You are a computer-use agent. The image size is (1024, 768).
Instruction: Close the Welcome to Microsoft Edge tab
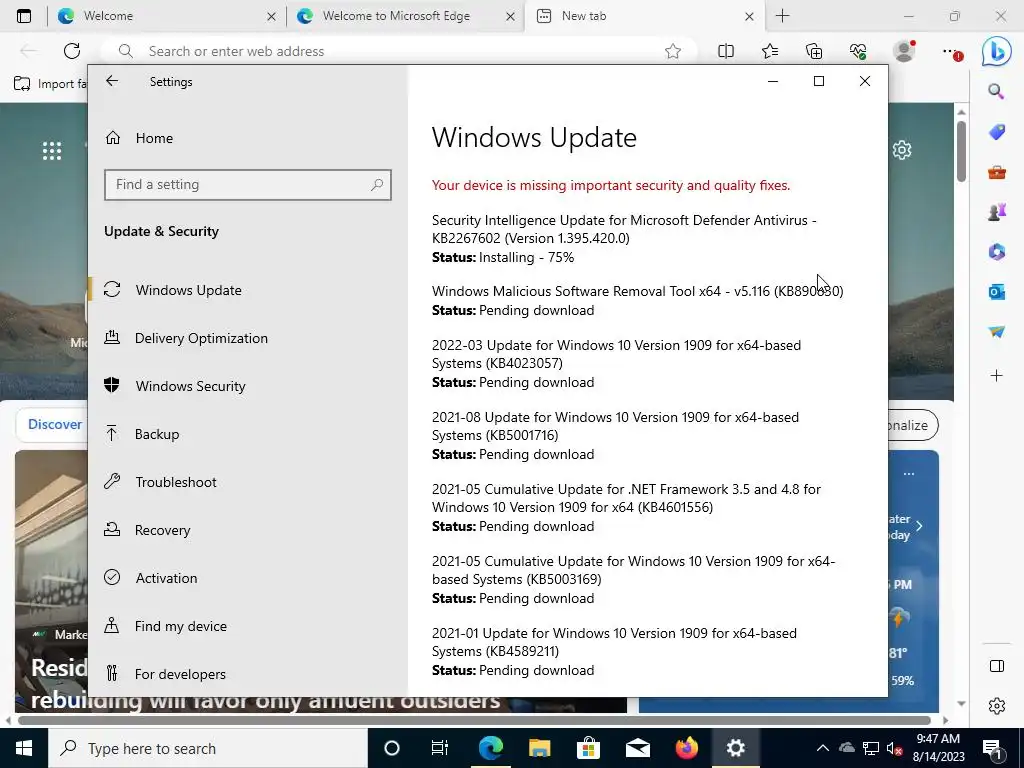tap(511, 17)
